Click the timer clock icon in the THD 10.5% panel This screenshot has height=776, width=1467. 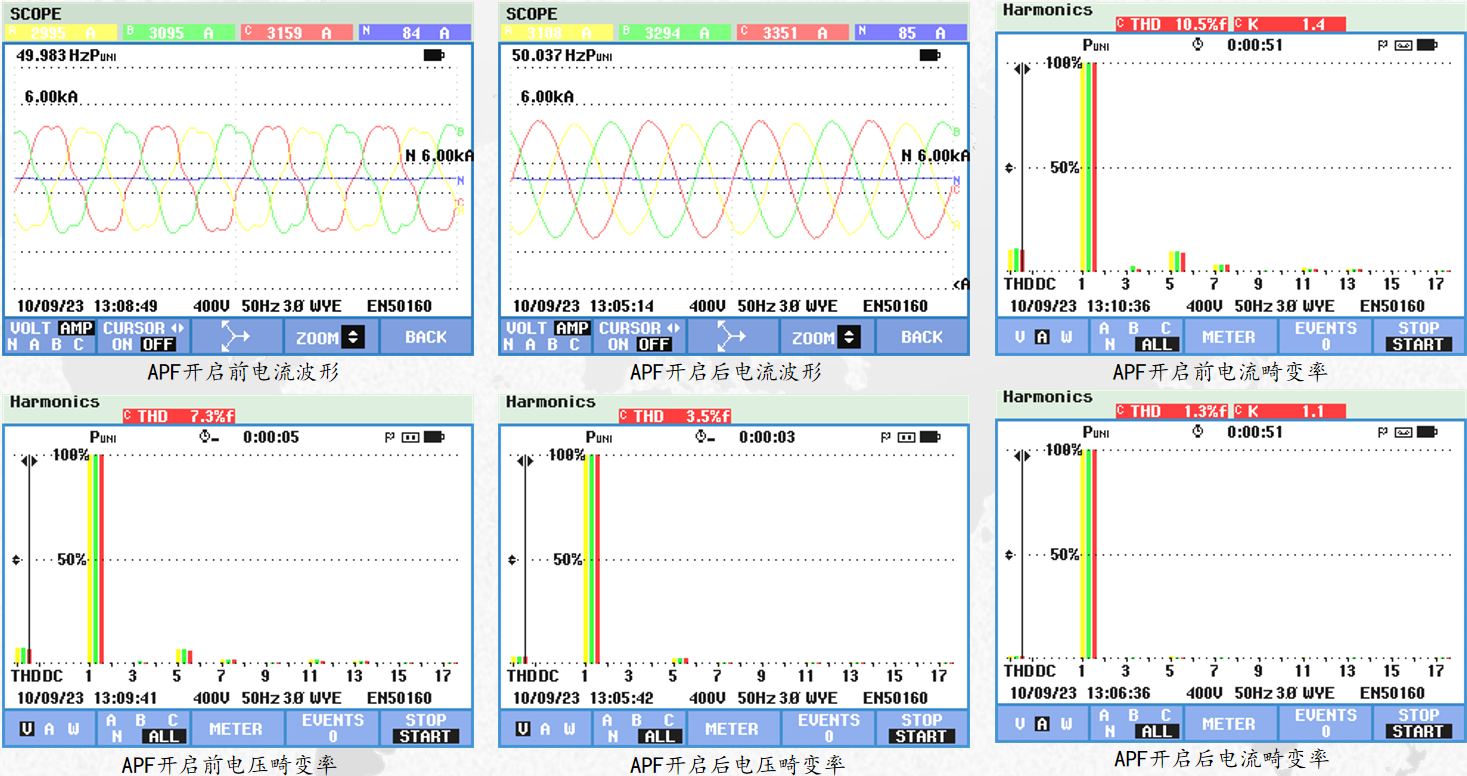(x=1198, y=45)
